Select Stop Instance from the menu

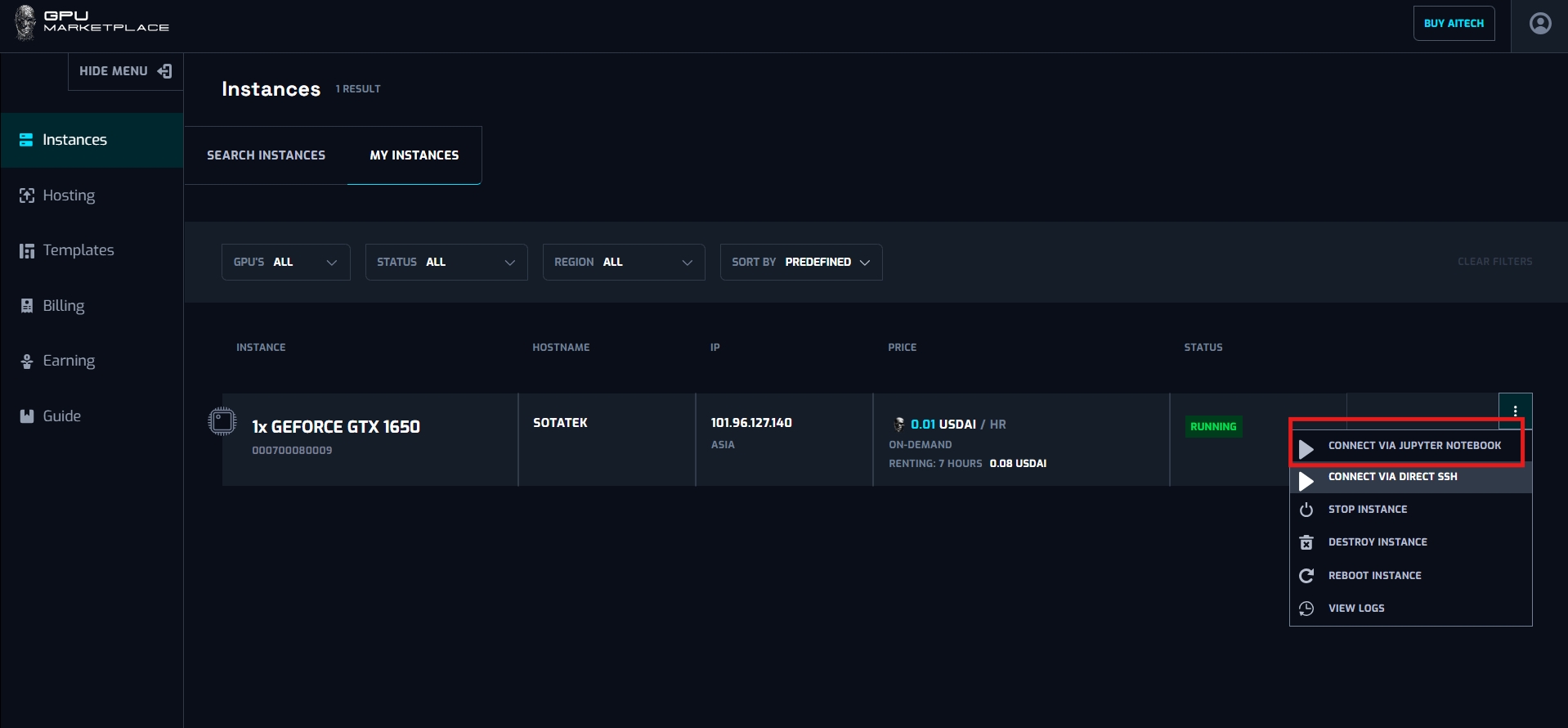(x=1367, y=510)
